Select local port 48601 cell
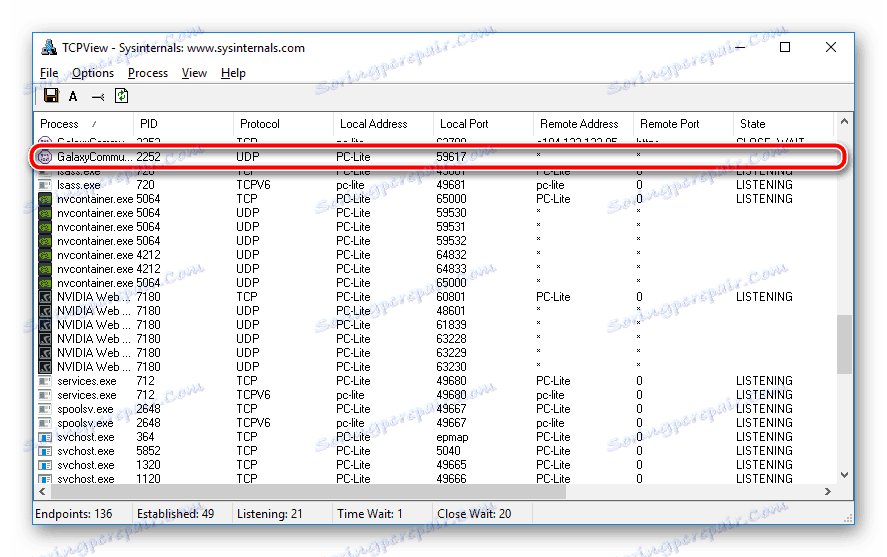 click(x=451, y=311)
